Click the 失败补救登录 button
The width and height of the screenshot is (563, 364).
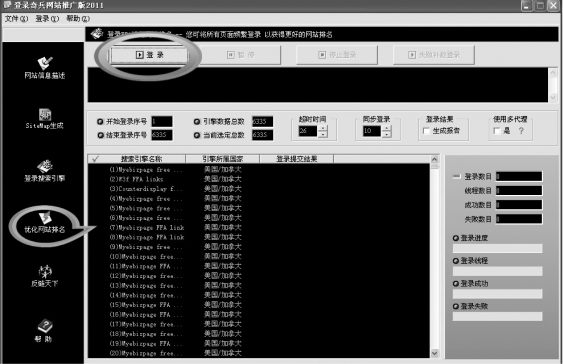click(x=434, y=55)
